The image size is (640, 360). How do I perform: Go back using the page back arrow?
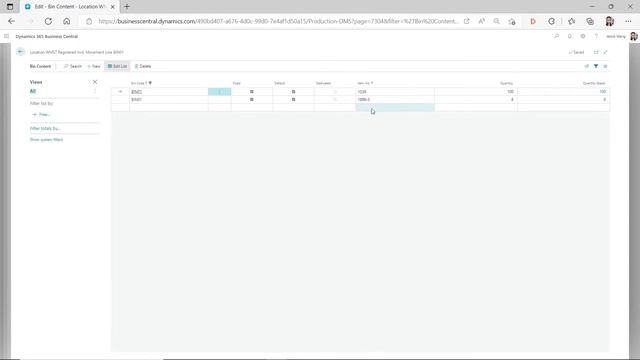[x=20, y=52]
